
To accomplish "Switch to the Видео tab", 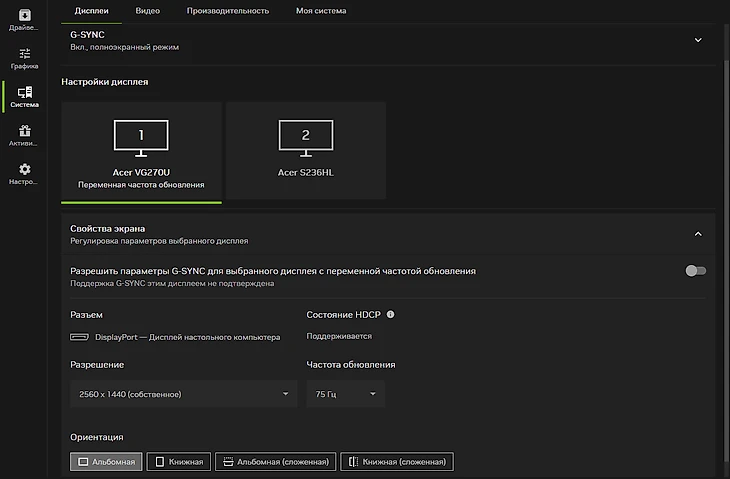I will [148, 11].
